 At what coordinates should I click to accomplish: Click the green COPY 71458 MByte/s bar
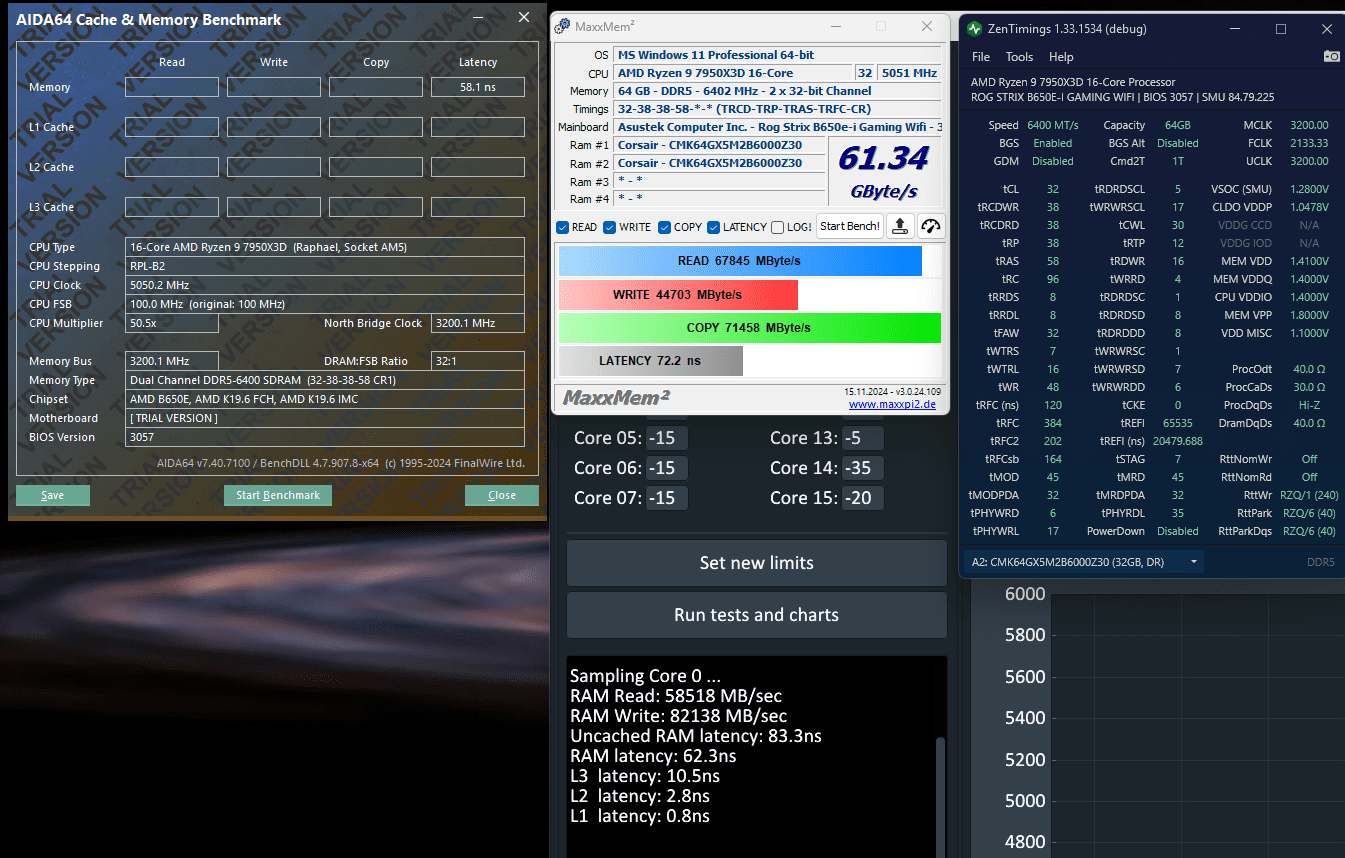[749, 328]
